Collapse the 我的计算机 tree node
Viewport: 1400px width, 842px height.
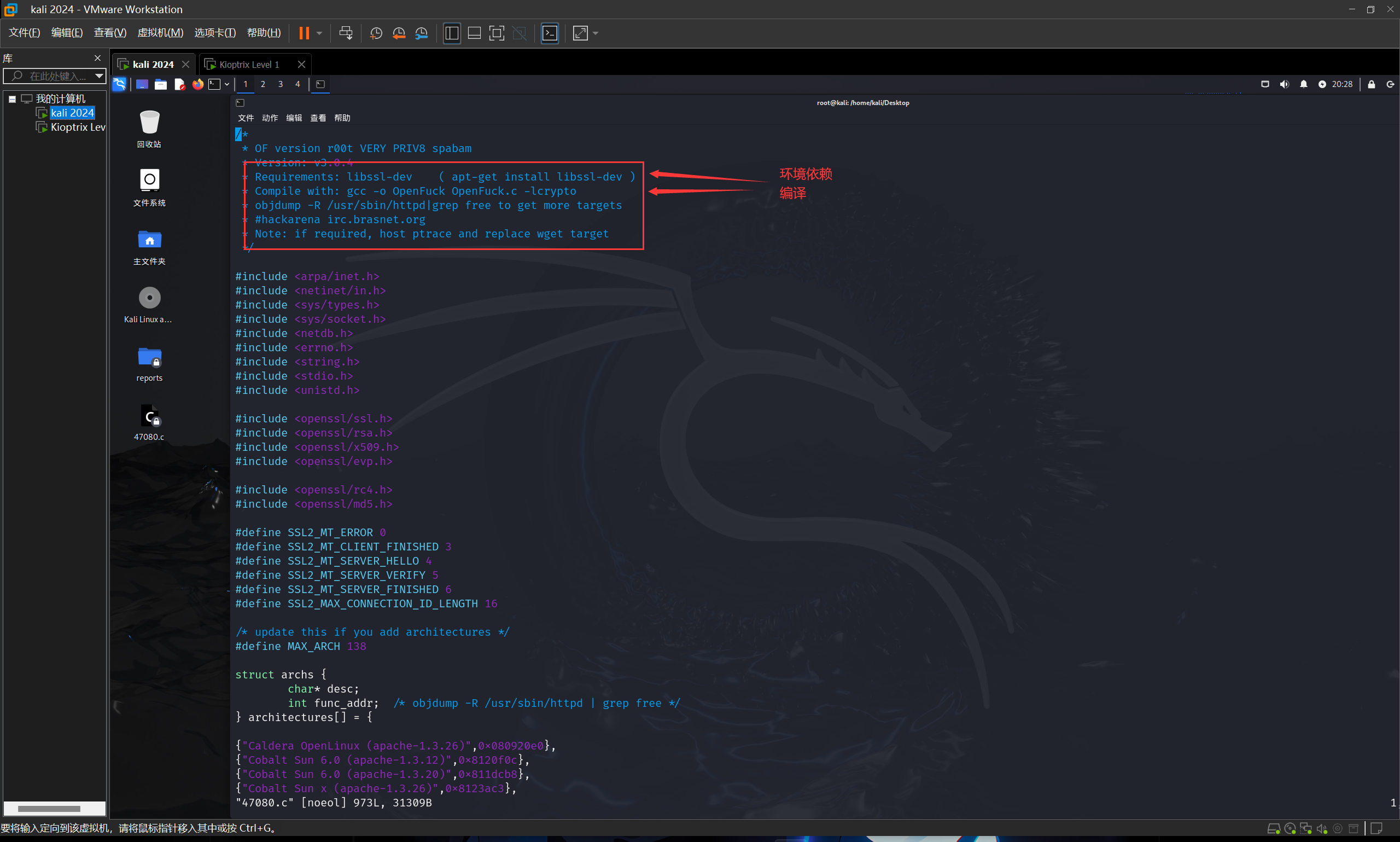[12, 98]
